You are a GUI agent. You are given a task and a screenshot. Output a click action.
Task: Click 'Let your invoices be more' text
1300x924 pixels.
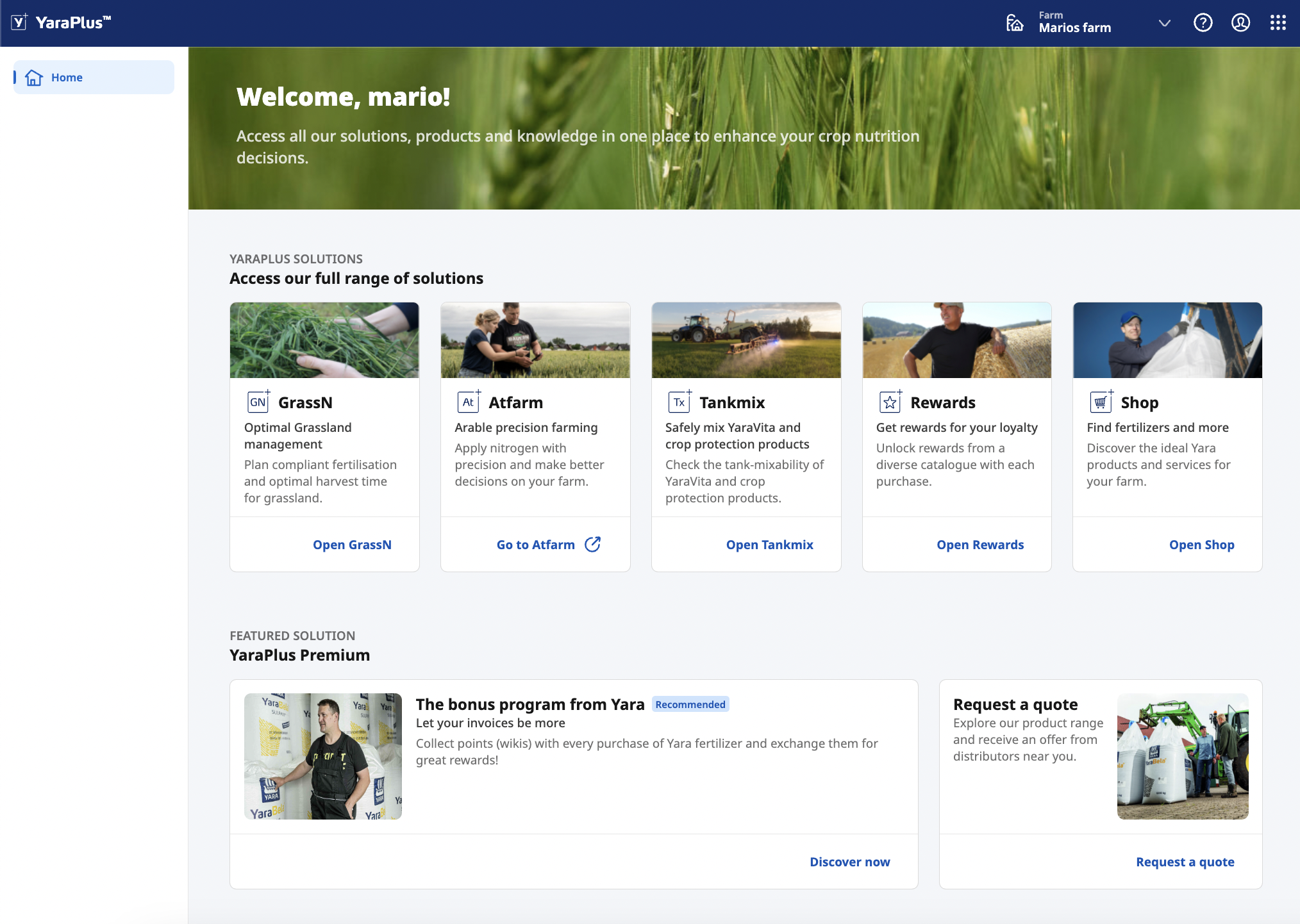click(x=490, y=723)
